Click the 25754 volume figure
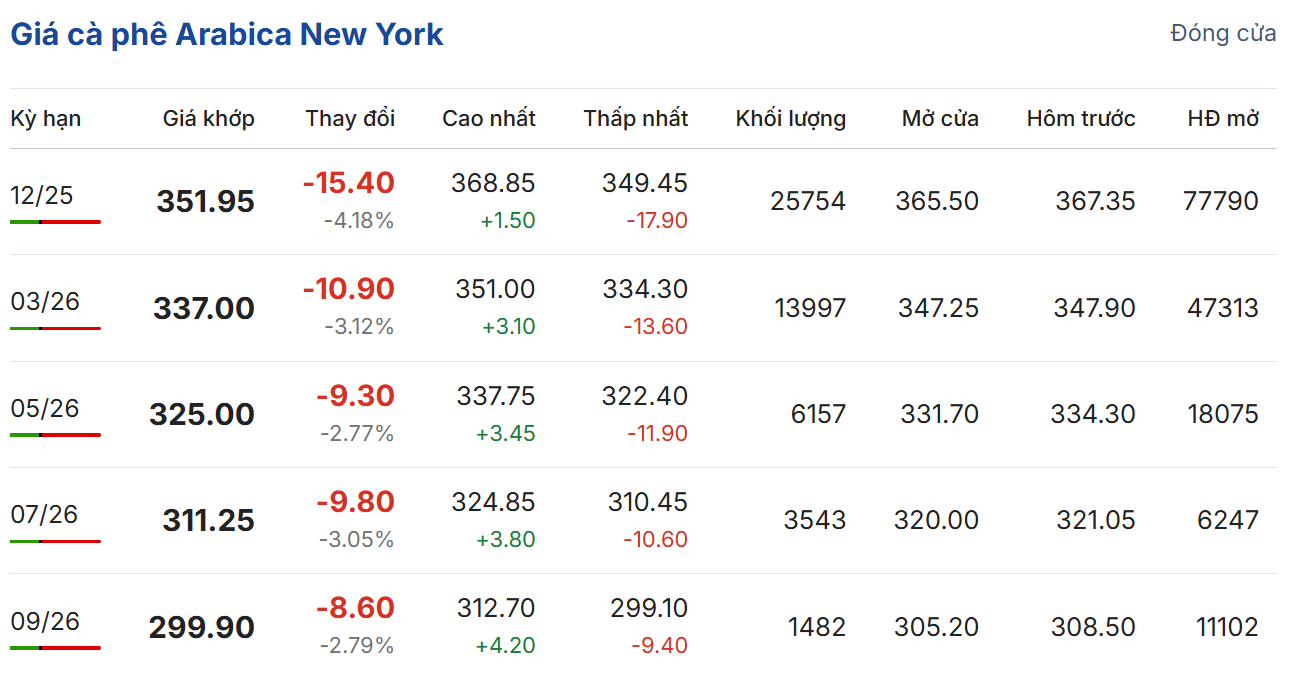 coord(807,201)
